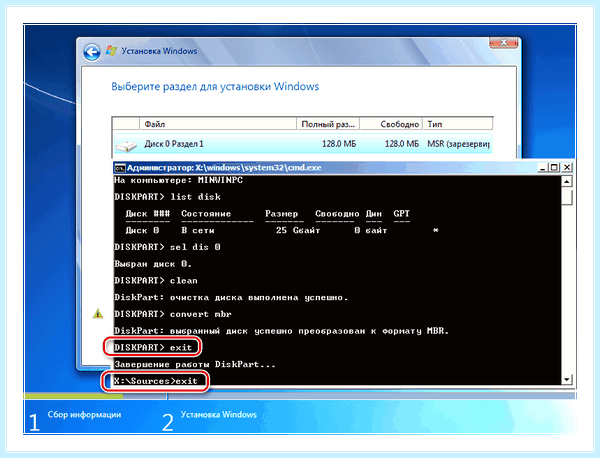Click the Windows flag setup icon
This screenshot has height=458, width=600.
coord(111,51)
